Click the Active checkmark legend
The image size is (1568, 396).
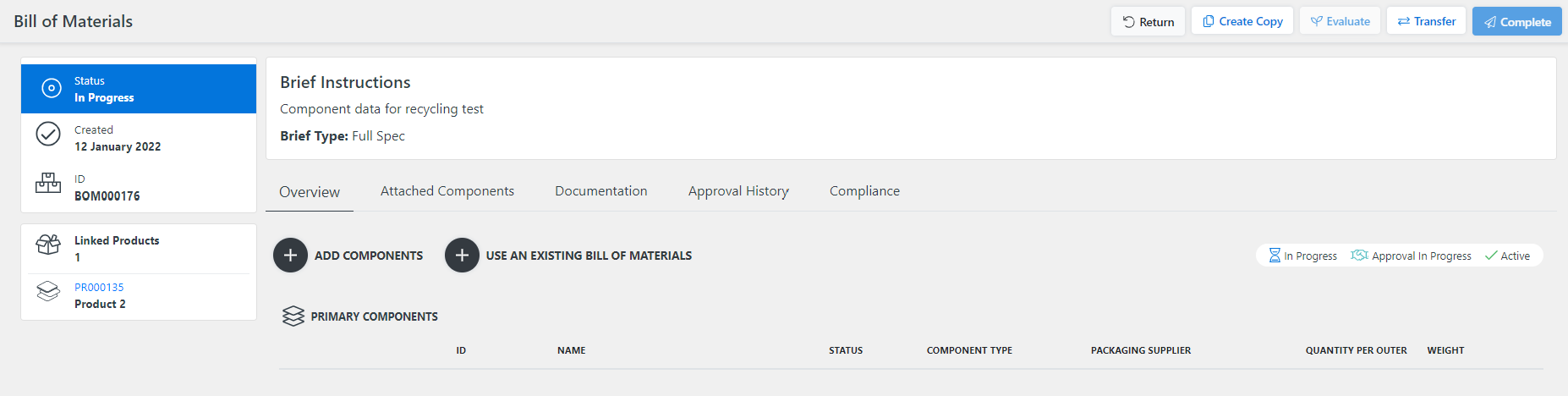[x=1507, y=256]
